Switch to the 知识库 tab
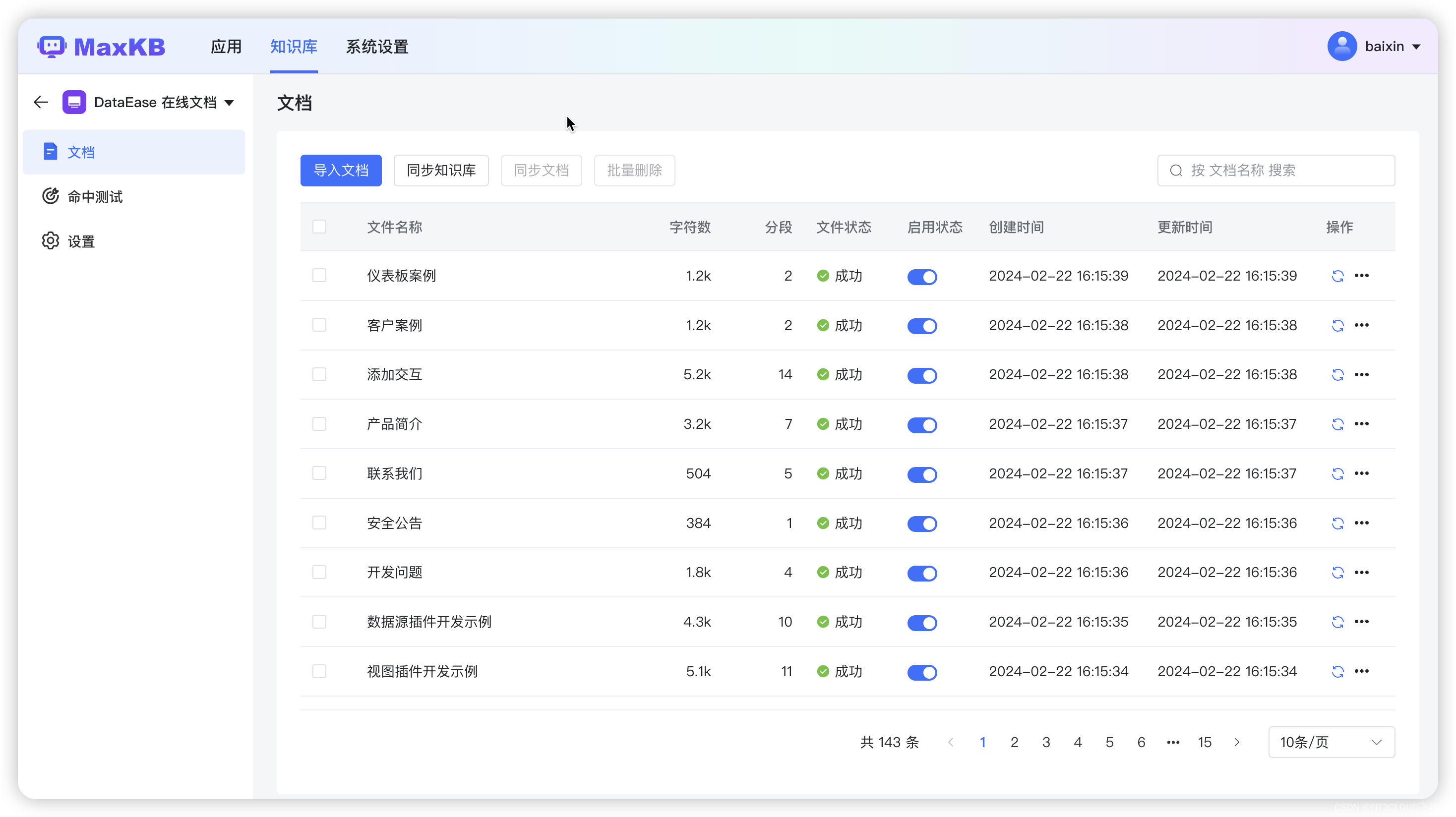Viewport: 1456px width, 817px height. [294, 46]
